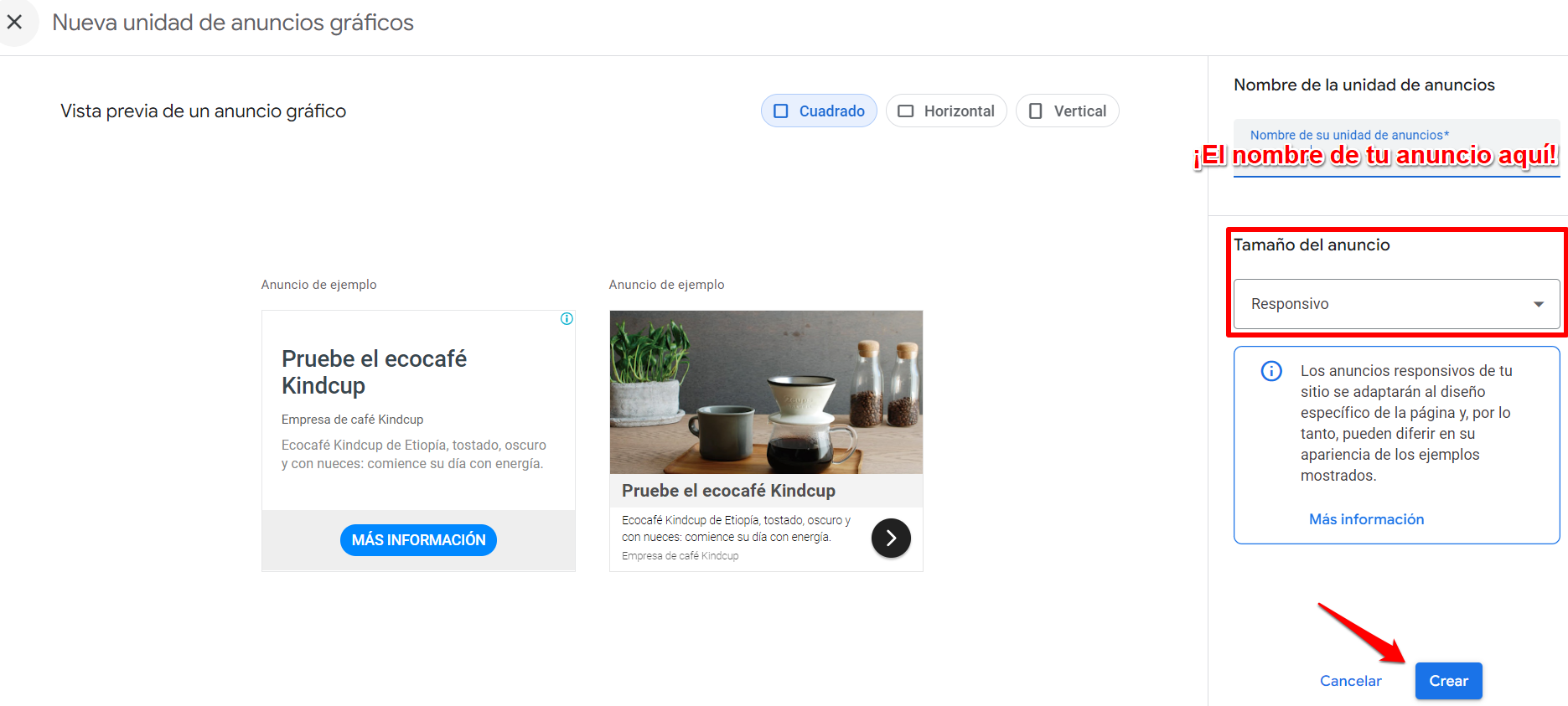
Task: Switch preview to Horizontal format
Action: click(946, 111)
